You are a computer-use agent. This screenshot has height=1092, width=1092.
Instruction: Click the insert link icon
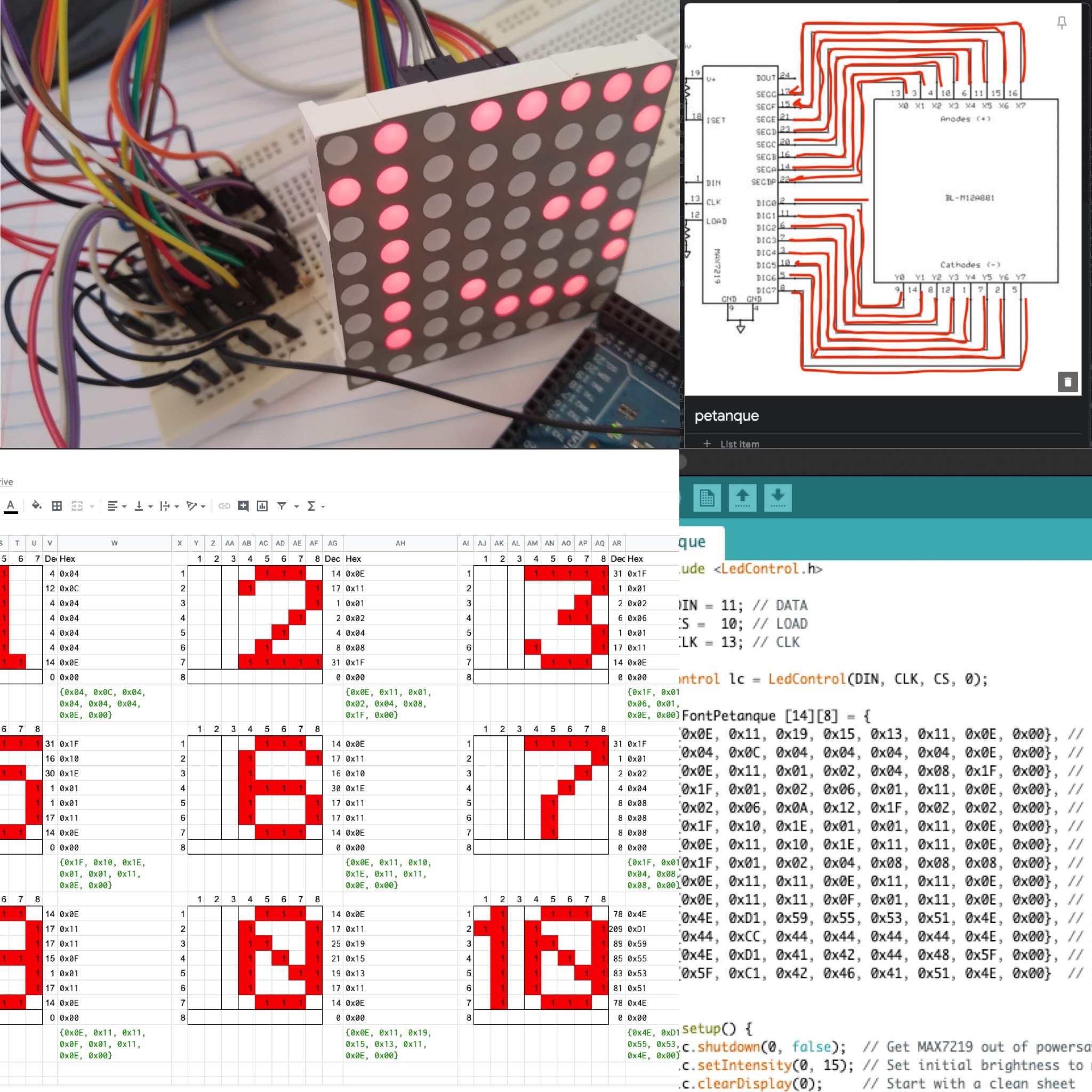pos(224,506)
